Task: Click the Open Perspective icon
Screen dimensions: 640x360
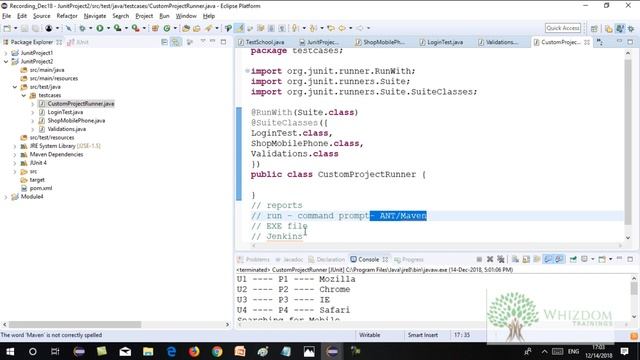Action: [594, 28]
